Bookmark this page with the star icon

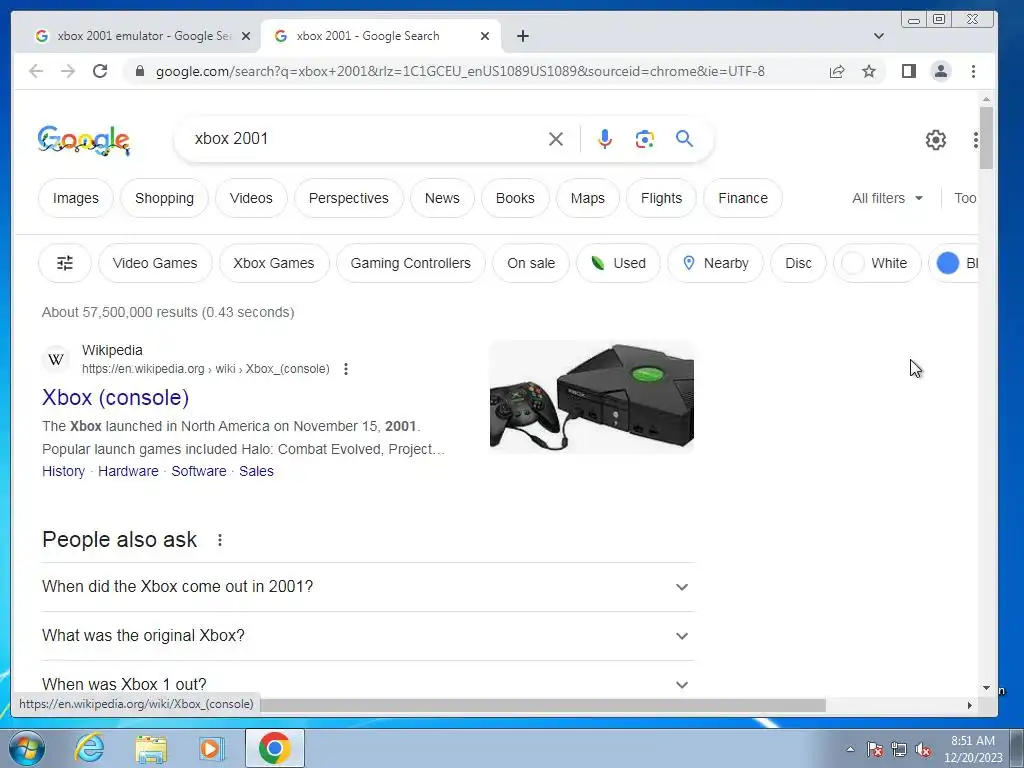(x=869, y=71)
